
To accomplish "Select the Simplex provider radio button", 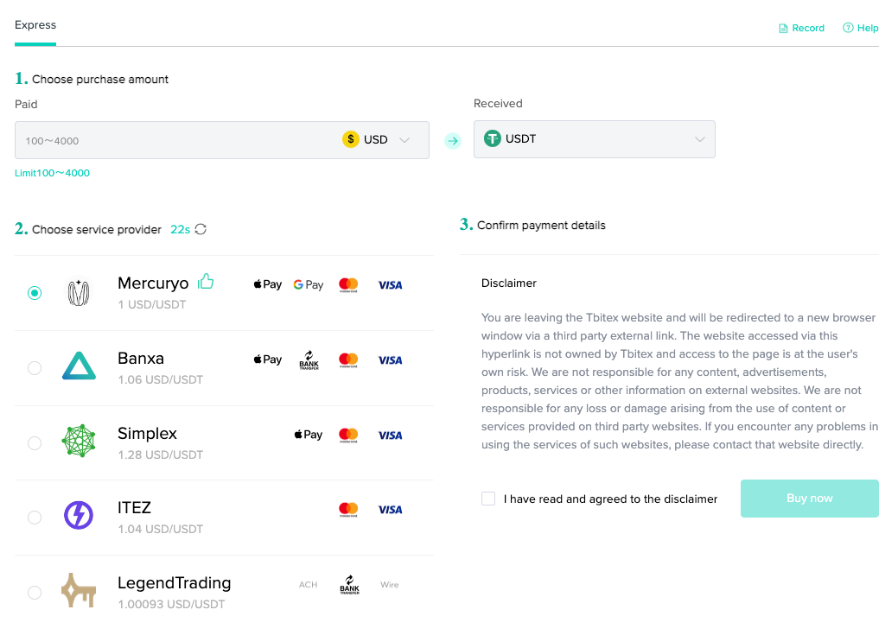I will (34, 442).
